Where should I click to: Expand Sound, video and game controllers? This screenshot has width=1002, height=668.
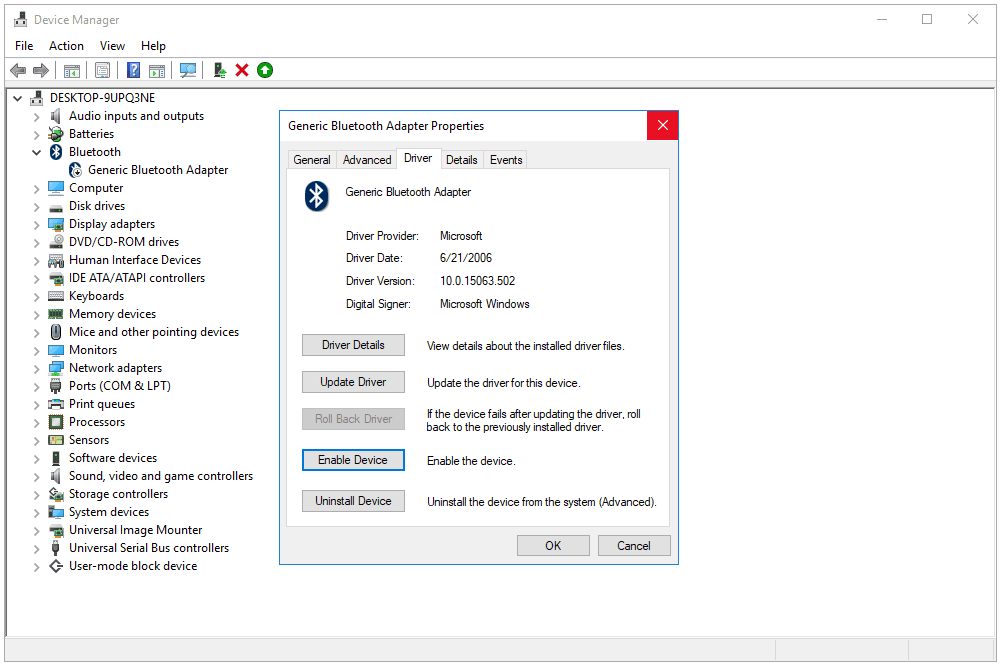pyautogui.click(x=37, y=477)
